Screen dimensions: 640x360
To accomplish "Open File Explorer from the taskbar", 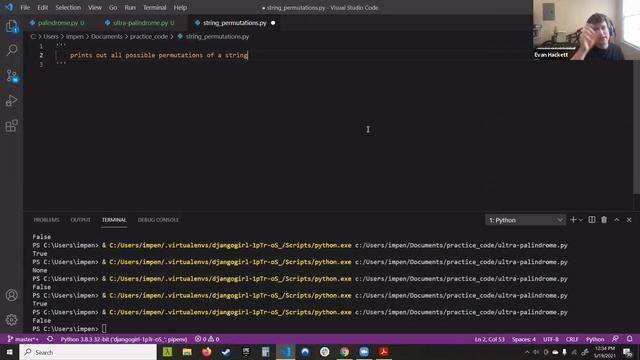I will pyautogui.click(x=187, y=352).
